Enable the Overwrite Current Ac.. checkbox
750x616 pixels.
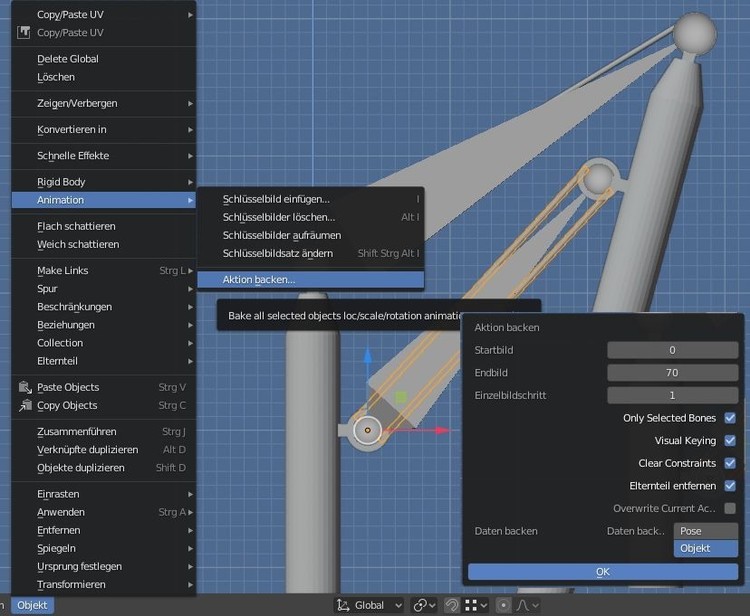tap(730, 508)
